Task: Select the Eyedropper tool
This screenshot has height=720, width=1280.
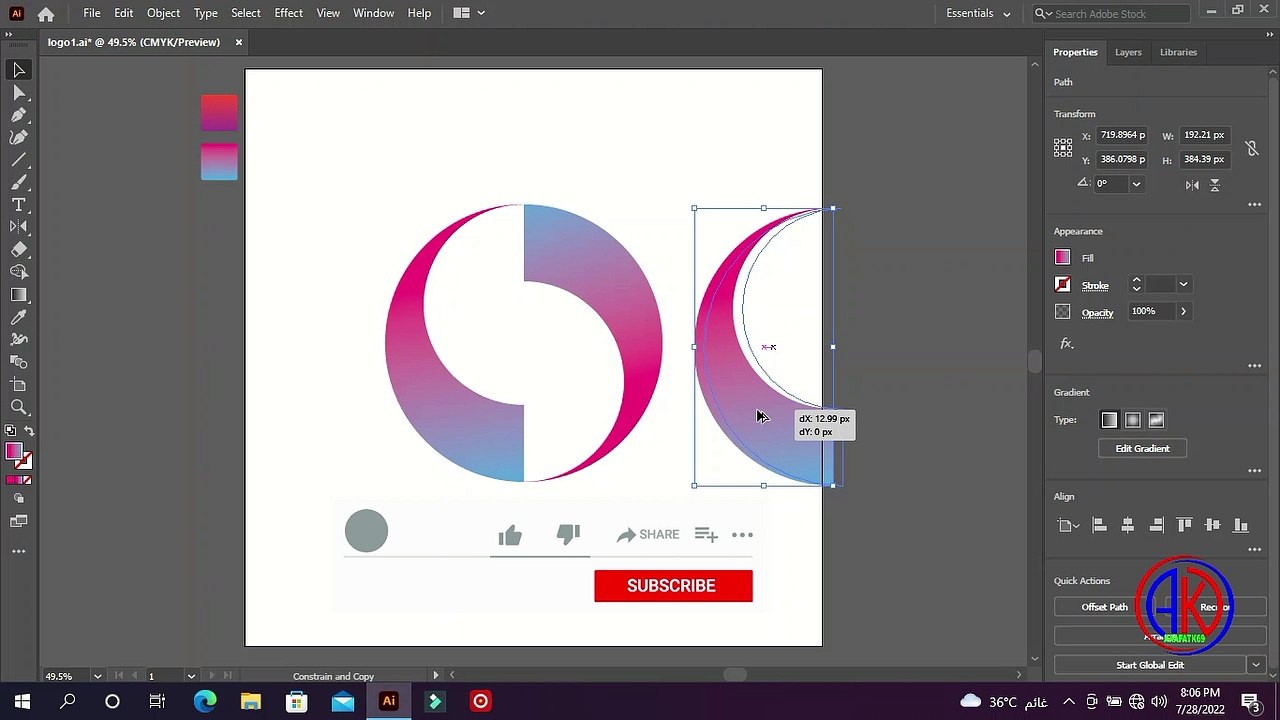Action: pos(19,317)
